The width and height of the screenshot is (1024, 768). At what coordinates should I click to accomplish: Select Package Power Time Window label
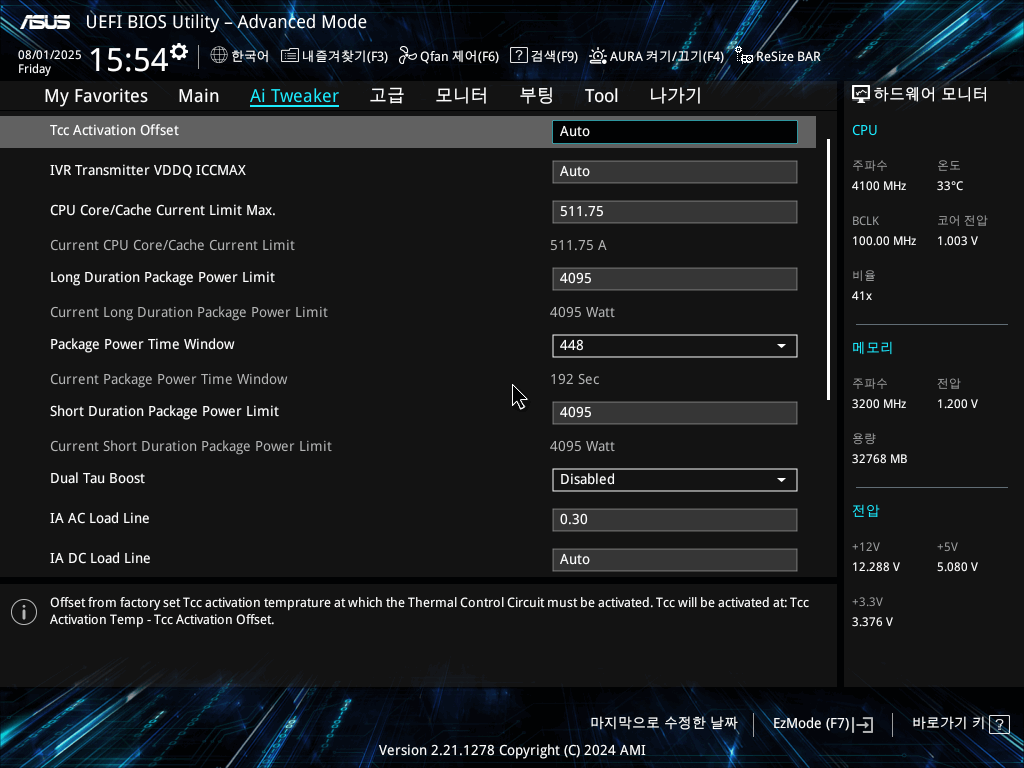point(142,344)
